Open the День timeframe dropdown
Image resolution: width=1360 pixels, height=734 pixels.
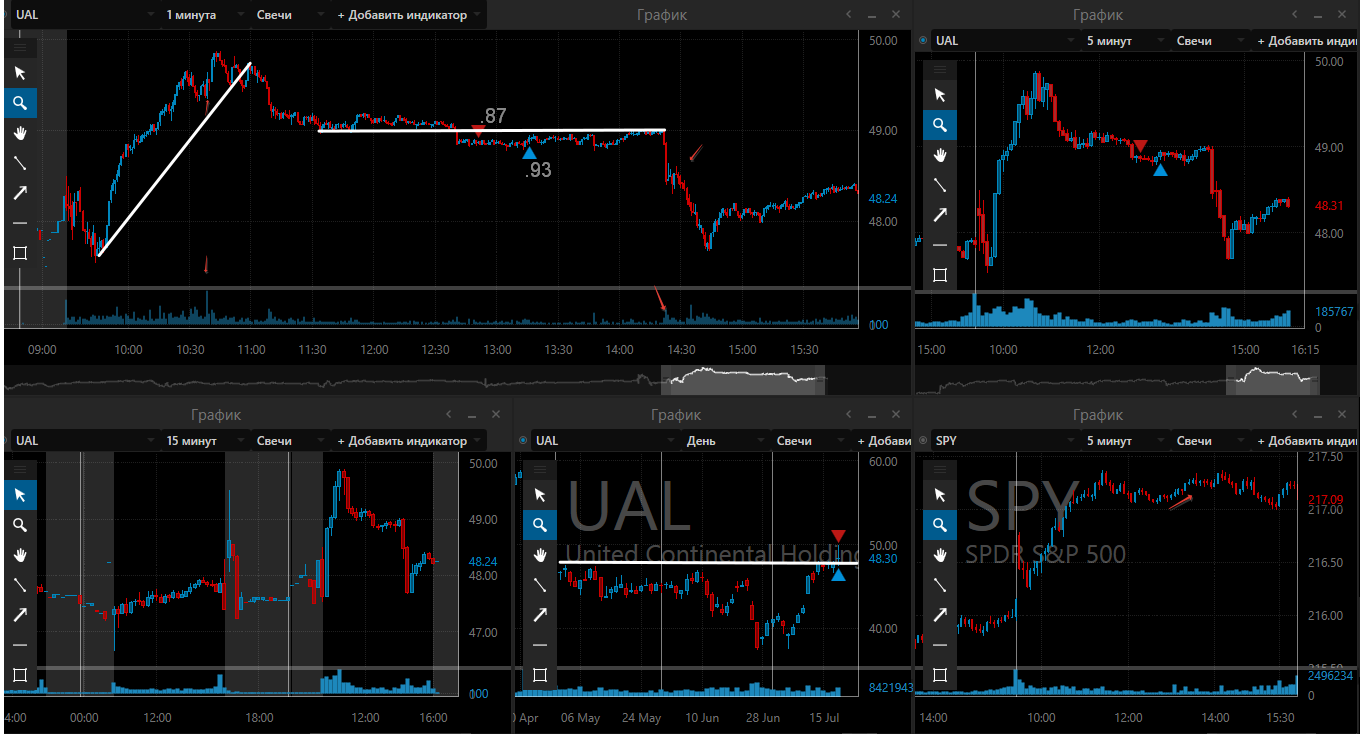pos(724,441)
